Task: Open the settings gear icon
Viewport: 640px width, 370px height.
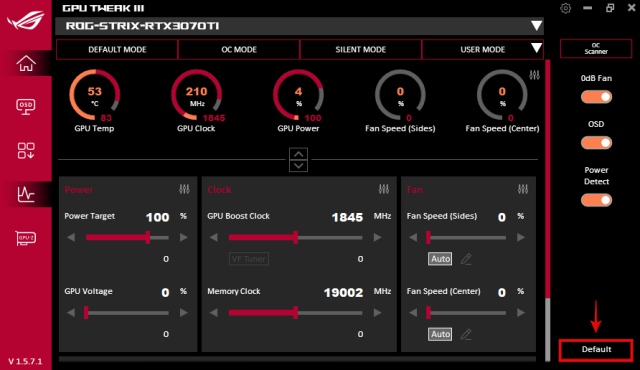Action: pyautogui.click(x=565, y=8)
